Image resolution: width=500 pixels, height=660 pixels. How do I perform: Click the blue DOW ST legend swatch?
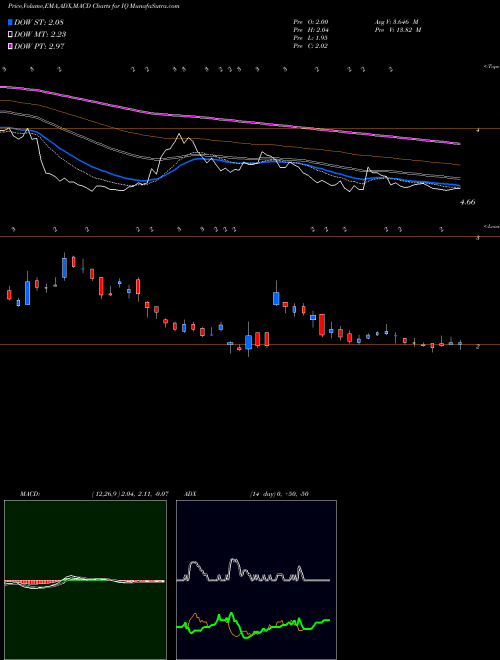click(x=10, y=22)
